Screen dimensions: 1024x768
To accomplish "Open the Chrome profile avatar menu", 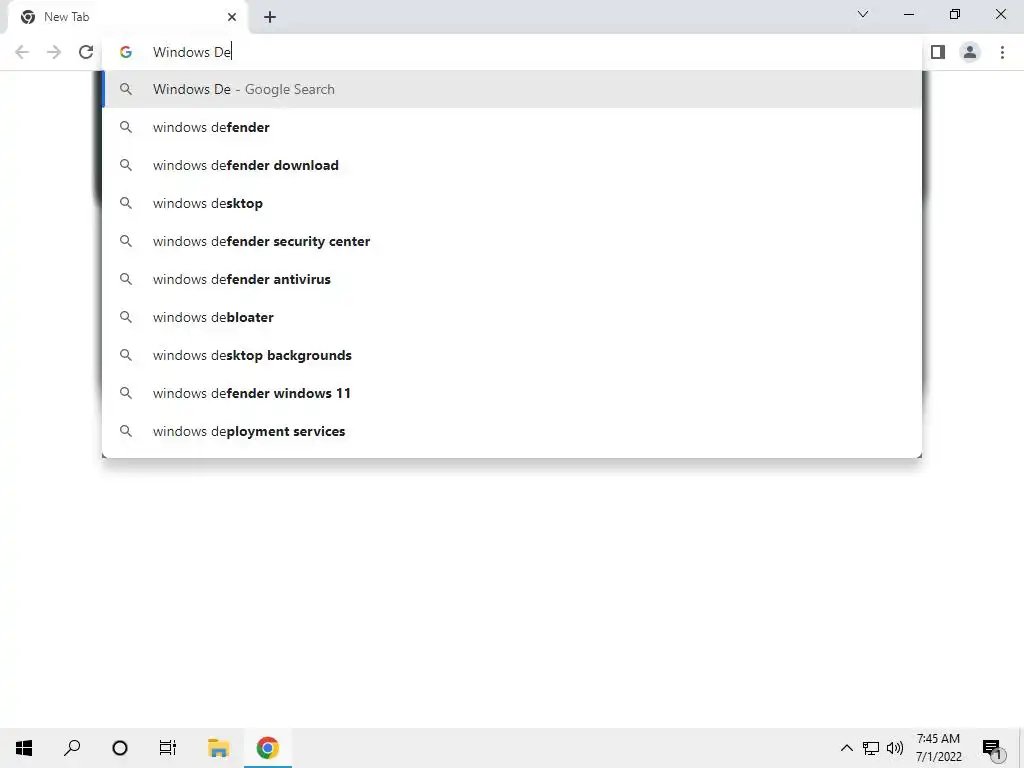I will point(970,52).
